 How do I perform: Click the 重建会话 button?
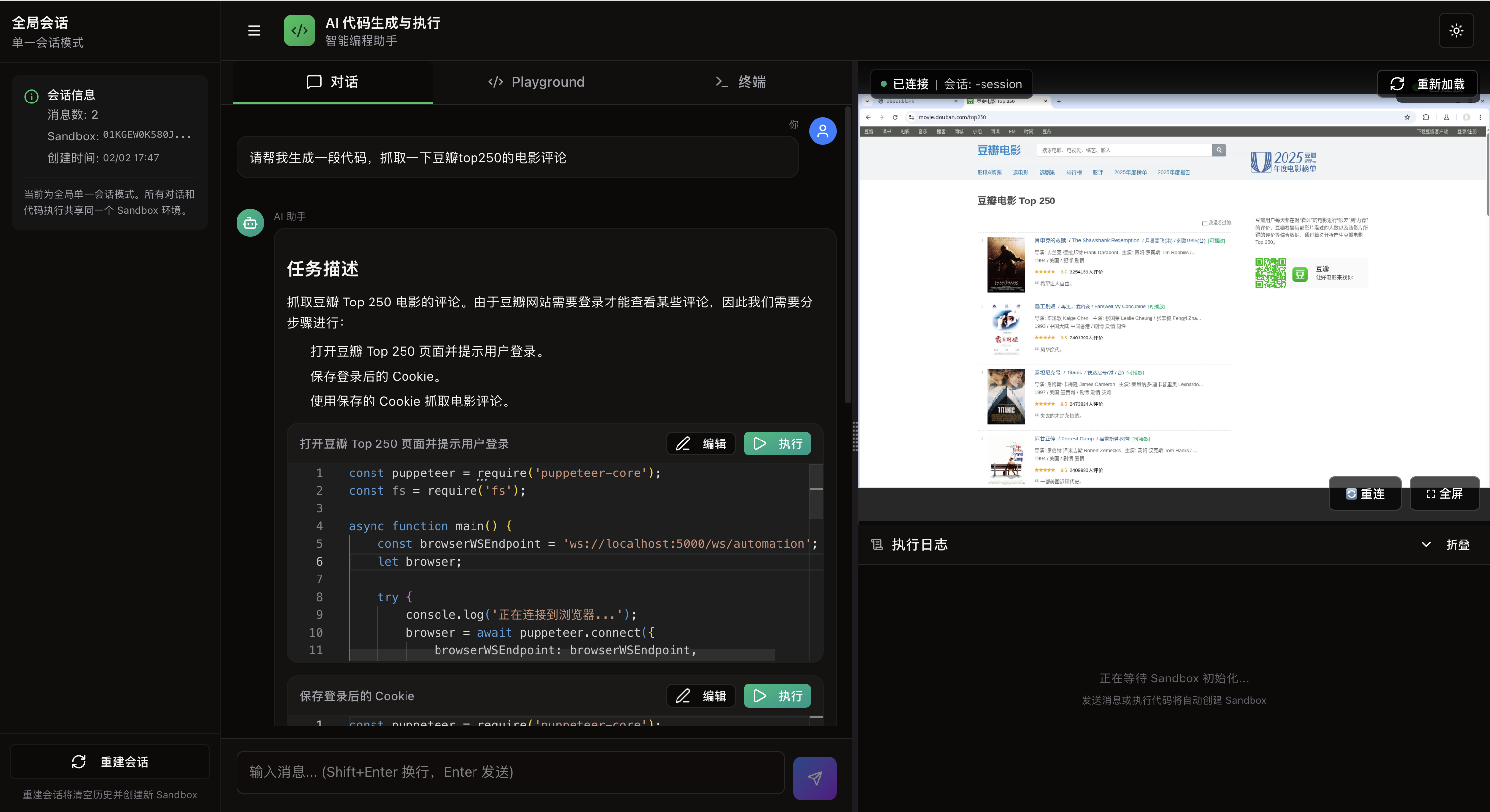click(110, 762)
